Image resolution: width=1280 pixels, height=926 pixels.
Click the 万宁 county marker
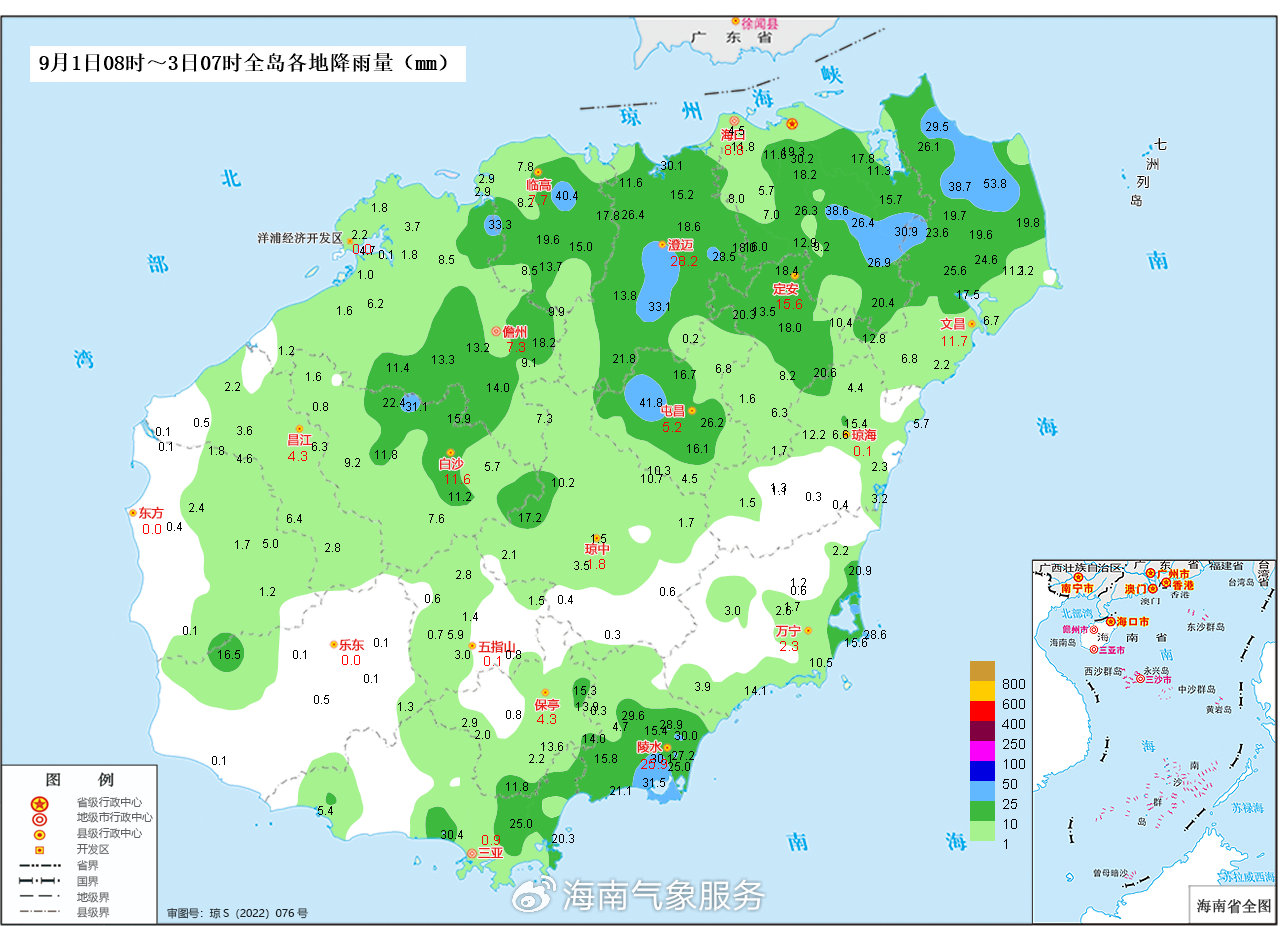[x=807, y=631]
